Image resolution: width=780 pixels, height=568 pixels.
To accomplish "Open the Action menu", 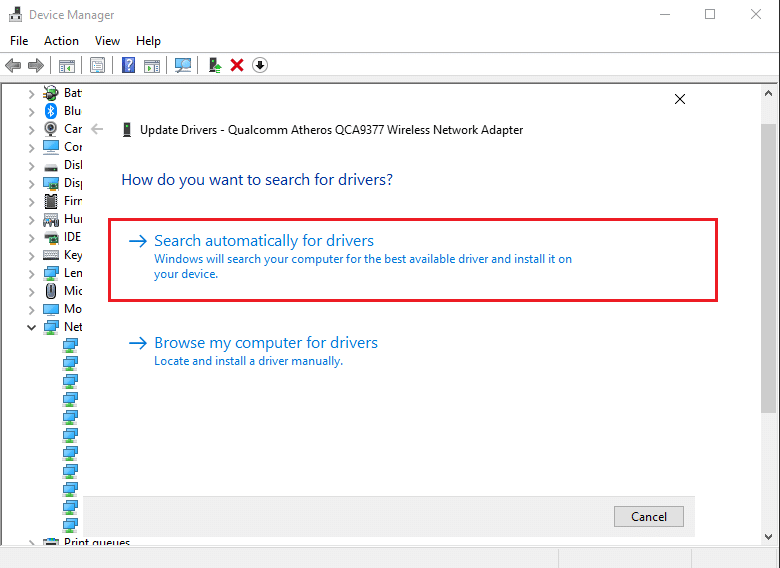I will [61, 41].
